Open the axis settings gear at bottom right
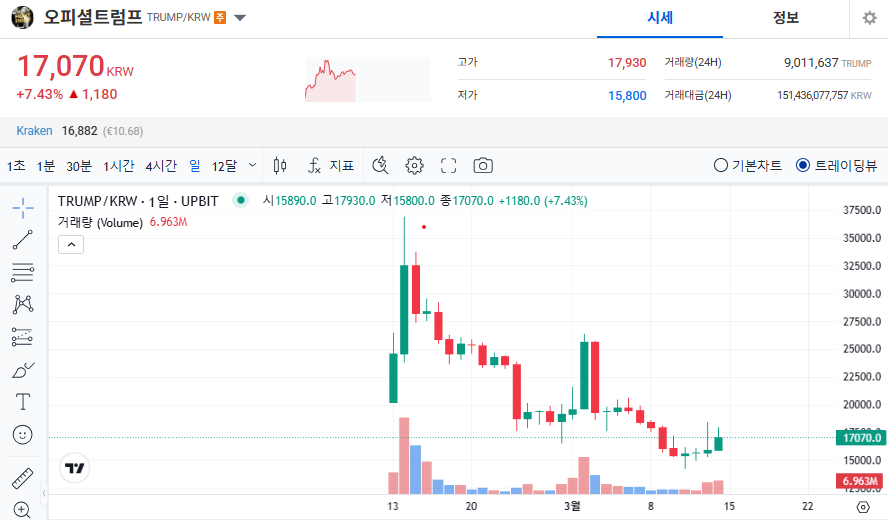 click(863, 507)
